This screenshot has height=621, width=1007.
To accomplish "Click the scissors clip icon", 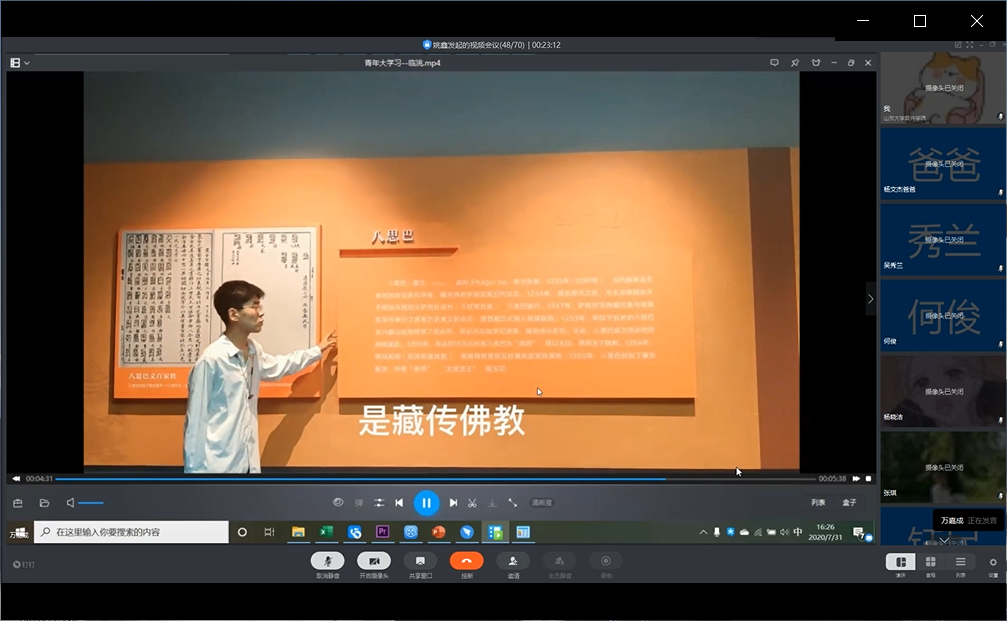I will tap(472, 503).
